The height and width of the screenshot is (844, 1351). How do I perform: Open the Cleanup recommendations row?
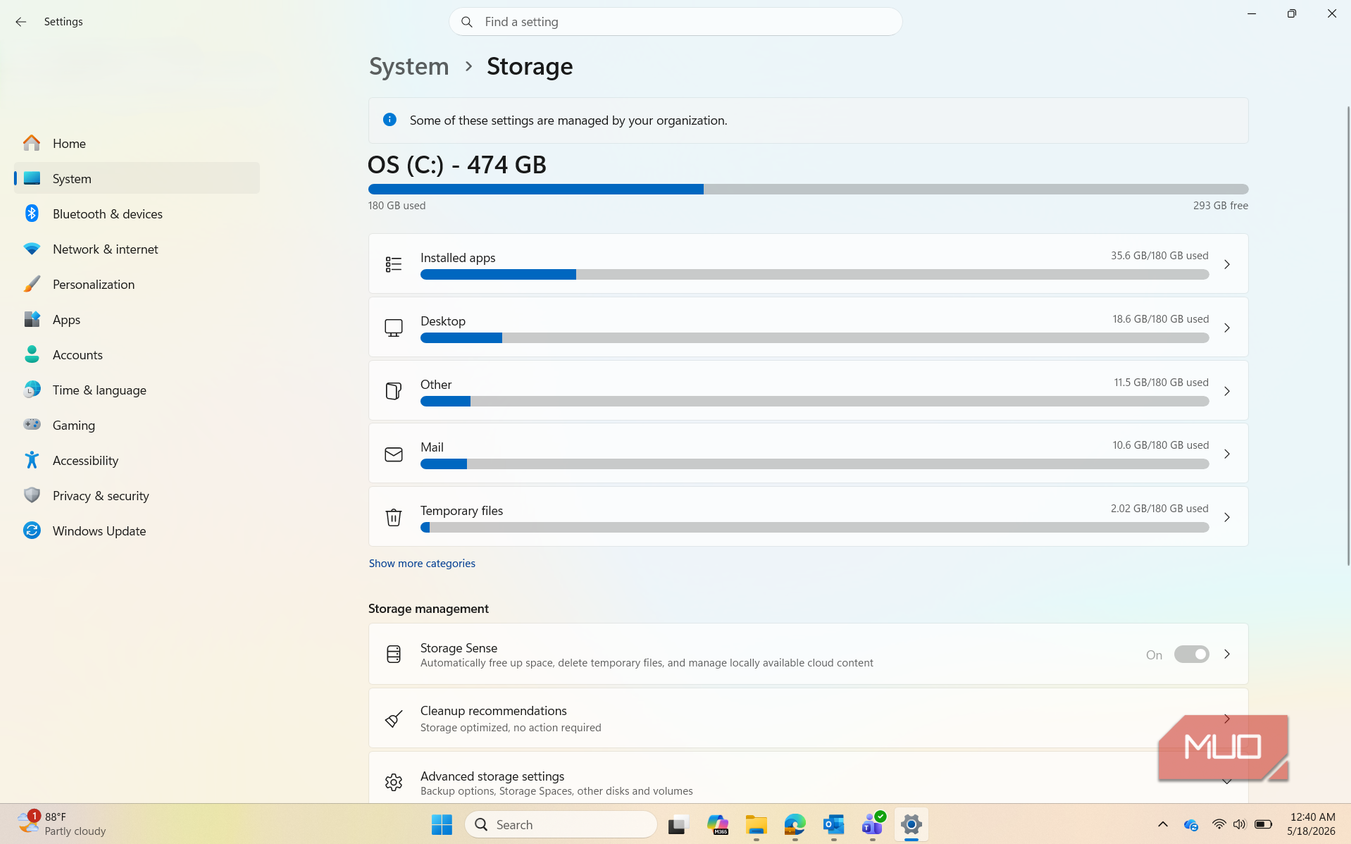pos(808,718)
